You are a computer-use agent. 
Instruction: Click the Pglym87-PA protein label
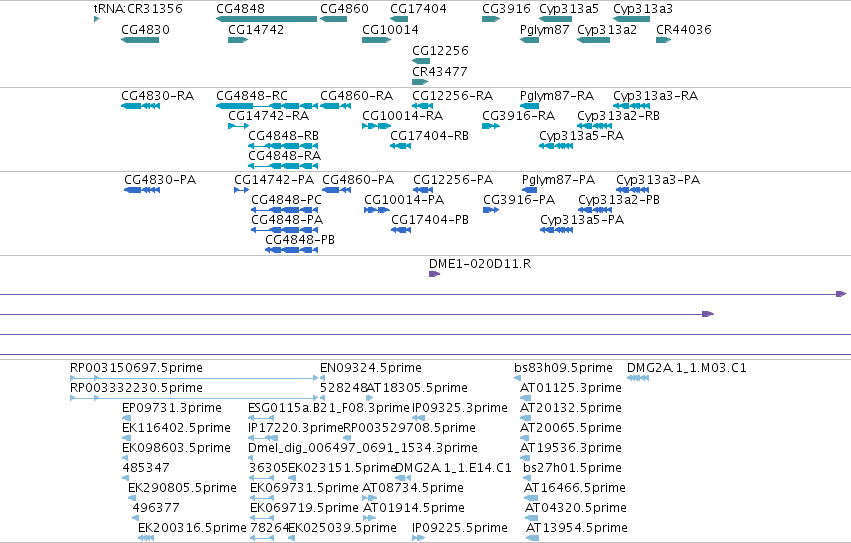tap(558, 180)
